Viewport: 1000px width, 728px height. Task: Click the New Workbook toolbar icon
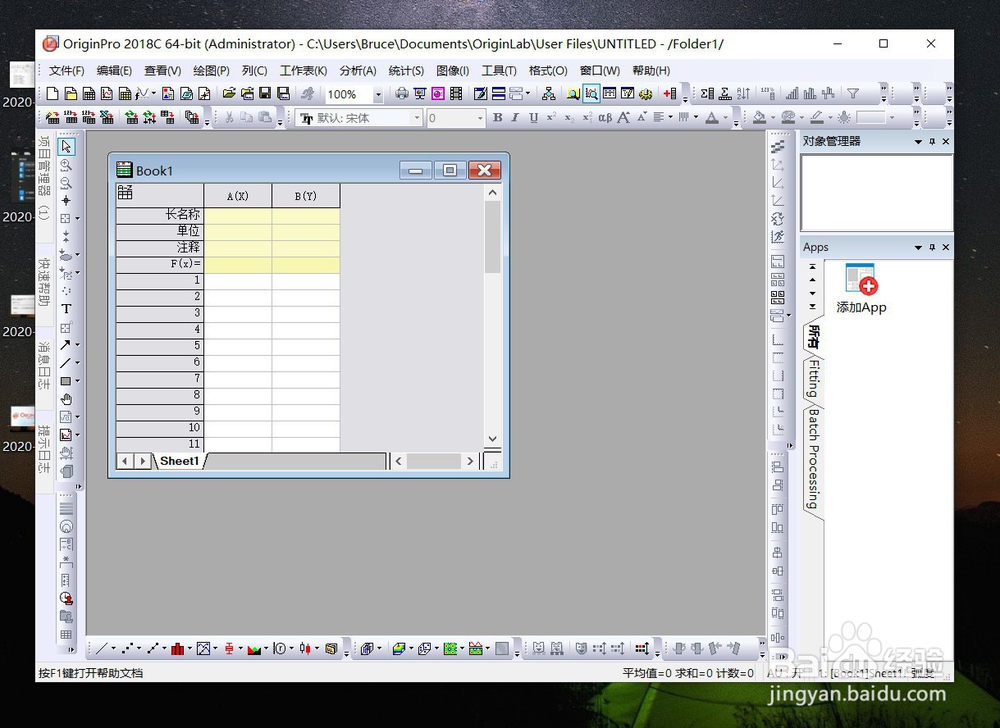89,94
